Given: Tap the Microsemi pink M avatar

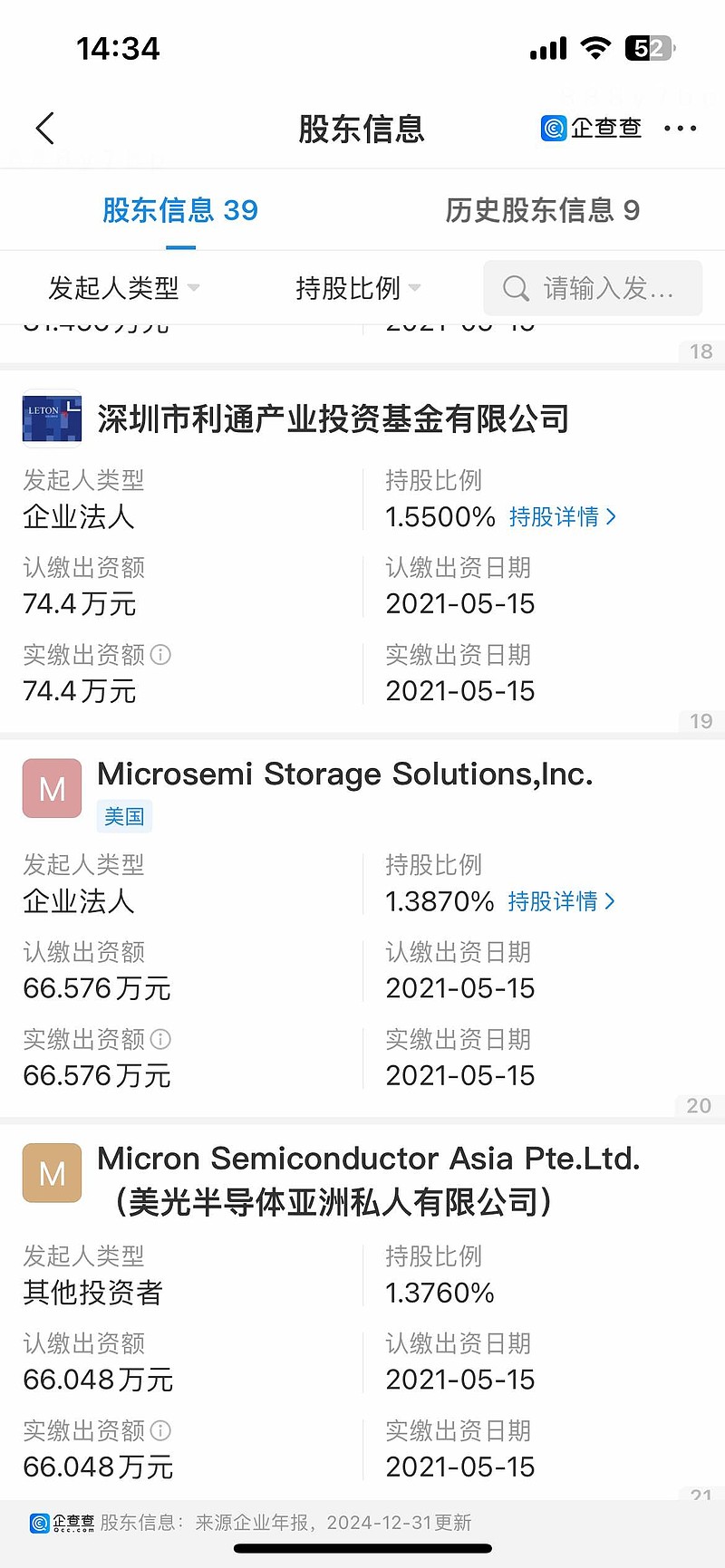Looking at the screenshot, I should pyautogui.click(x=52, y=788).
